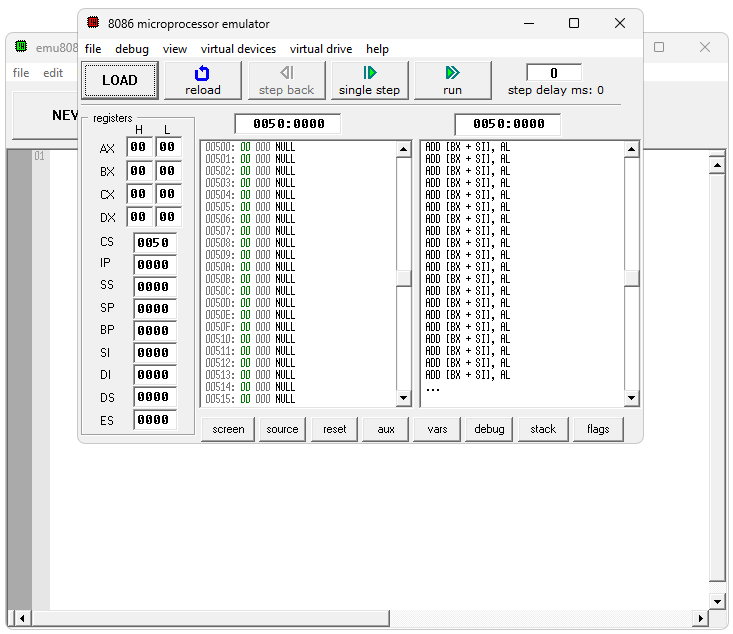The image size is (733, 634).
Task: Select the IP register field
Action: [155, 265]
